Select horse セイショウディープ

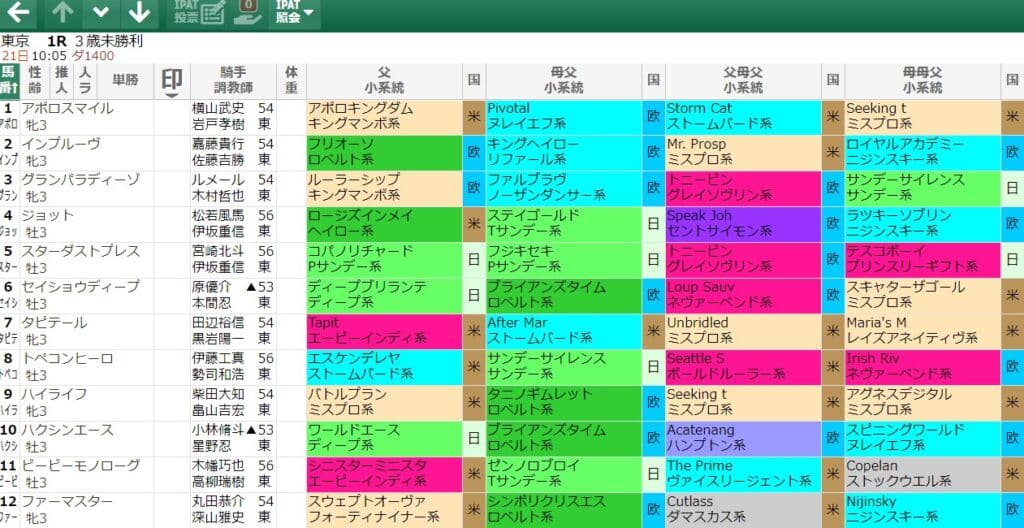[80, 287]
